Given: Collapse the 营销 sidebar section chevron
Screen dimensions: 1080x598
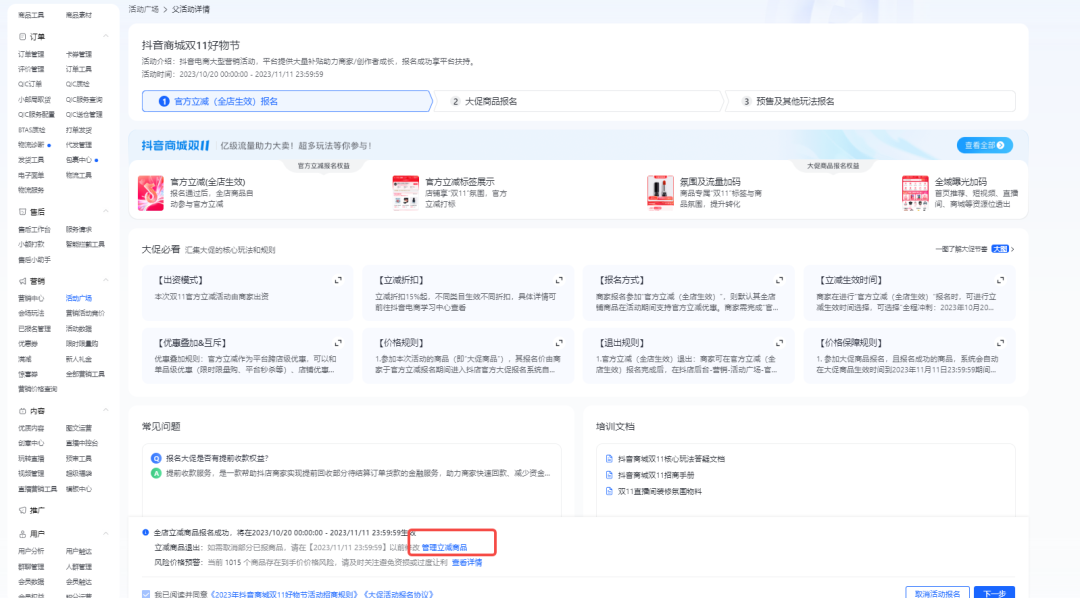Looking at the screenshot, I should (105, 280).
